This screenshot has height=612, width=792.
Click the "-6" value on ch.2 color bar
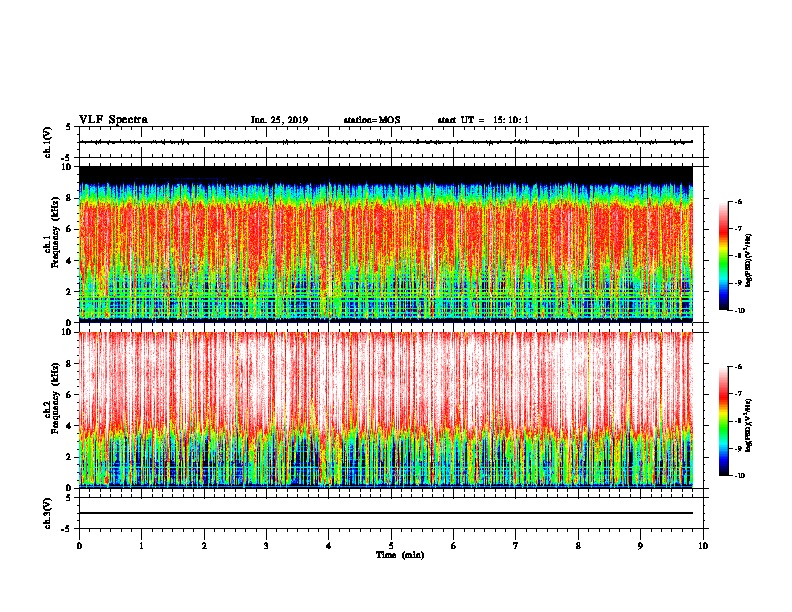[739, 367]
